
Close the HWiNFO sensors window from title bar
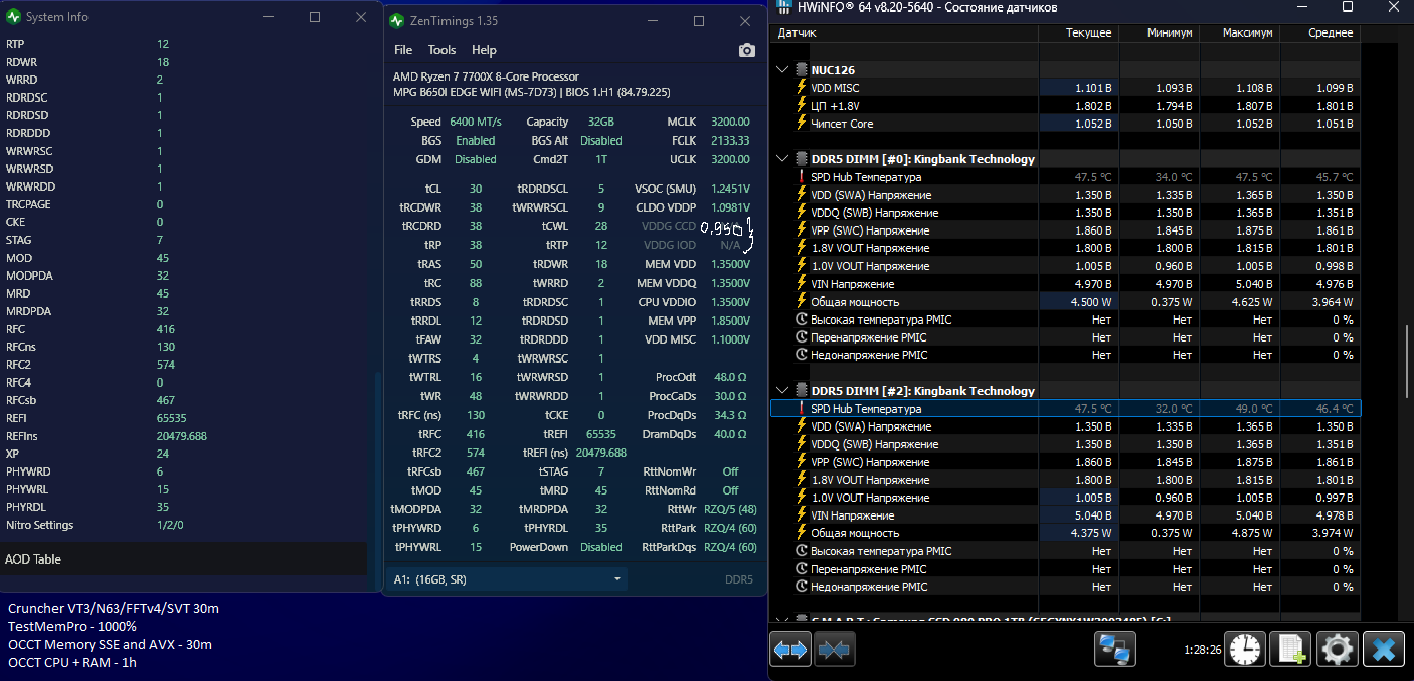[x=1392, y=8]
